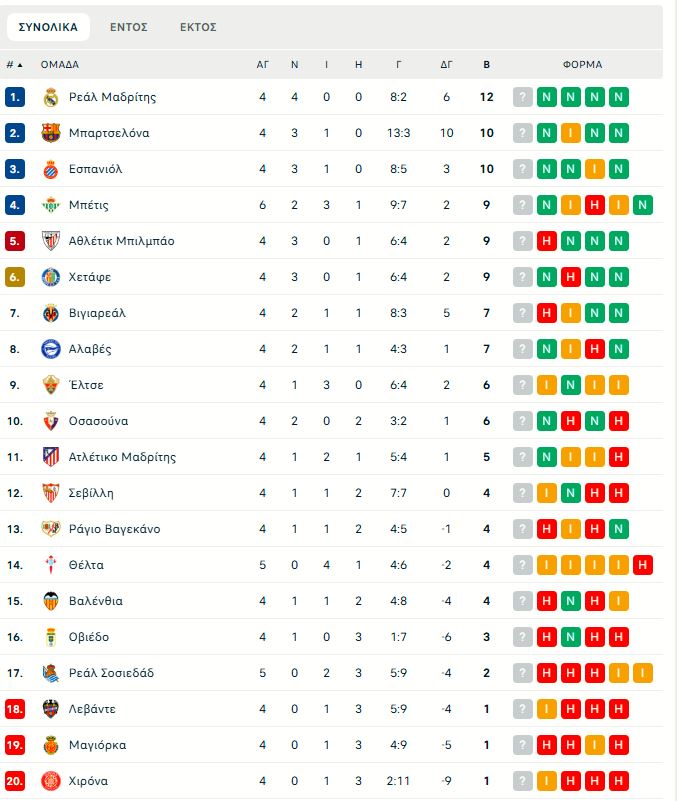Image resolution: width=677 pixels, height=801 pixels.
Task: Switch to the ΕΚΤΟΣ tab
Action: [198, 27]
